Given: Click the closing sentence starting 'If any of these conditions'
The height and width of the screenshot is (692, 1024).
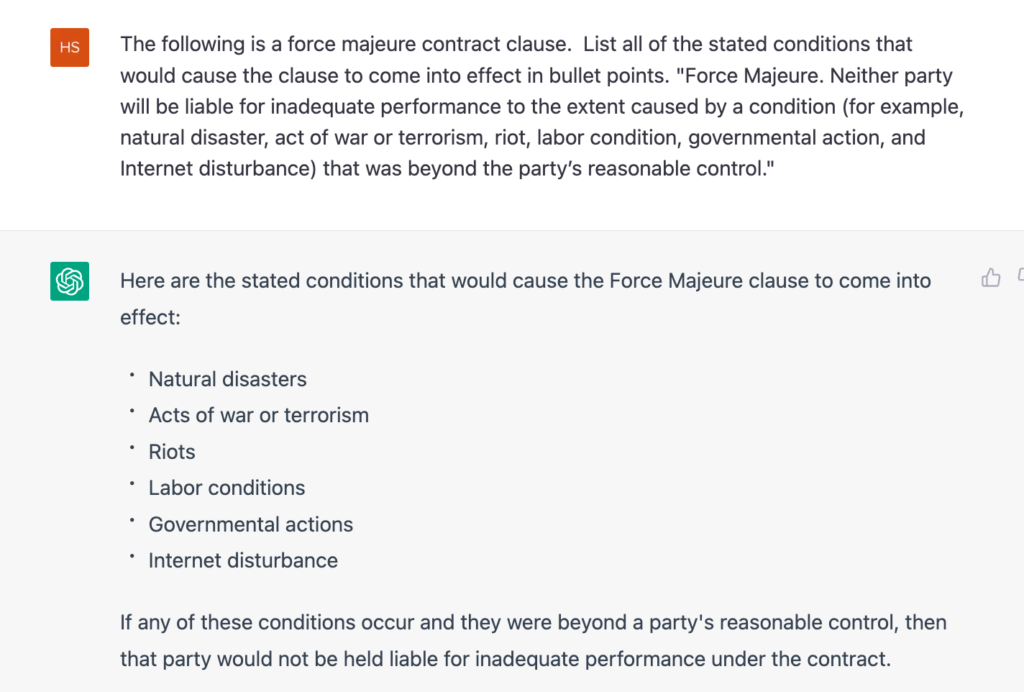Looking at the screenshot, I should click(534, 622).
